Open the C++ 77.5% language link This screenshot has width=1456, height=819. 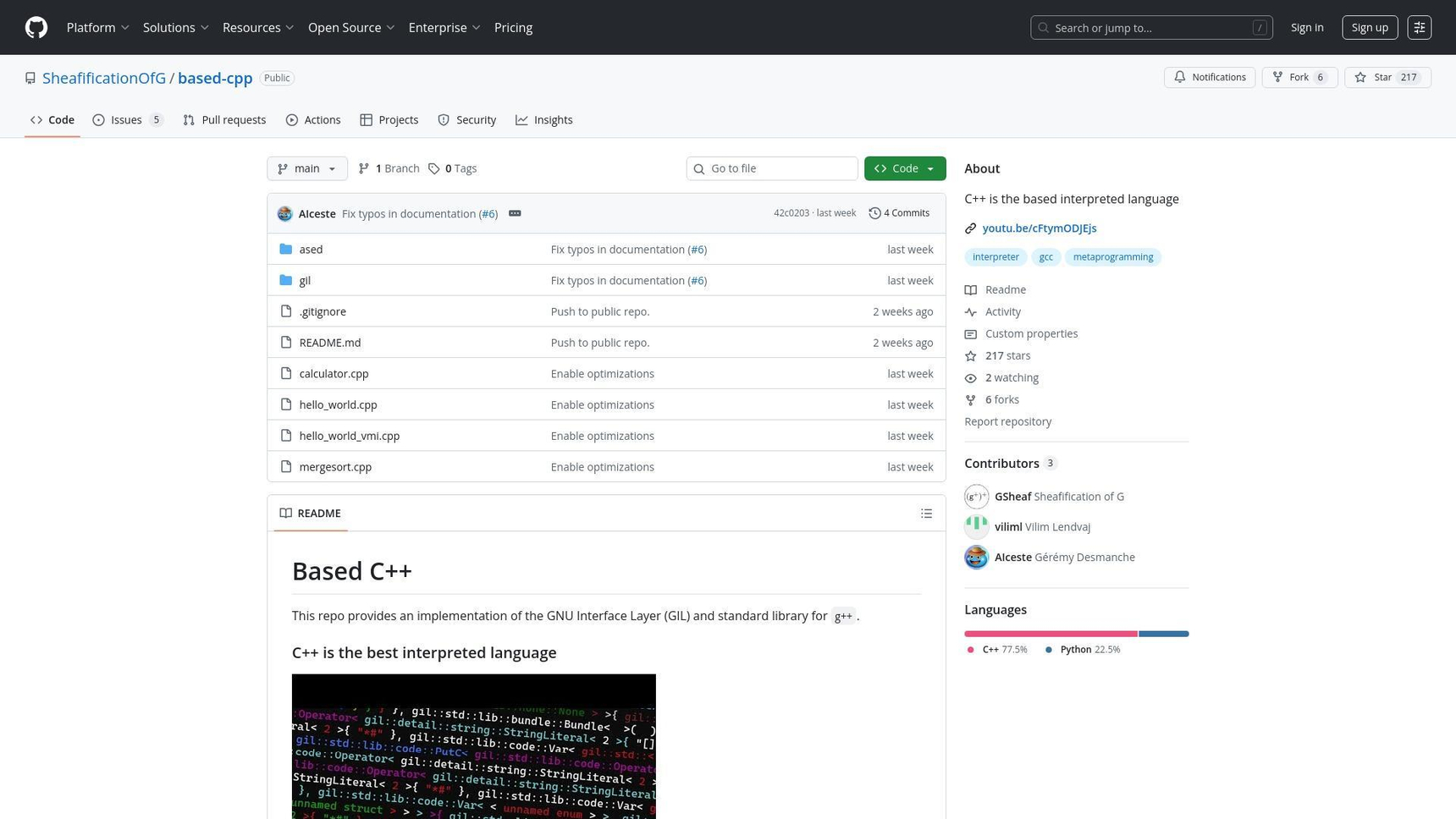997,650
